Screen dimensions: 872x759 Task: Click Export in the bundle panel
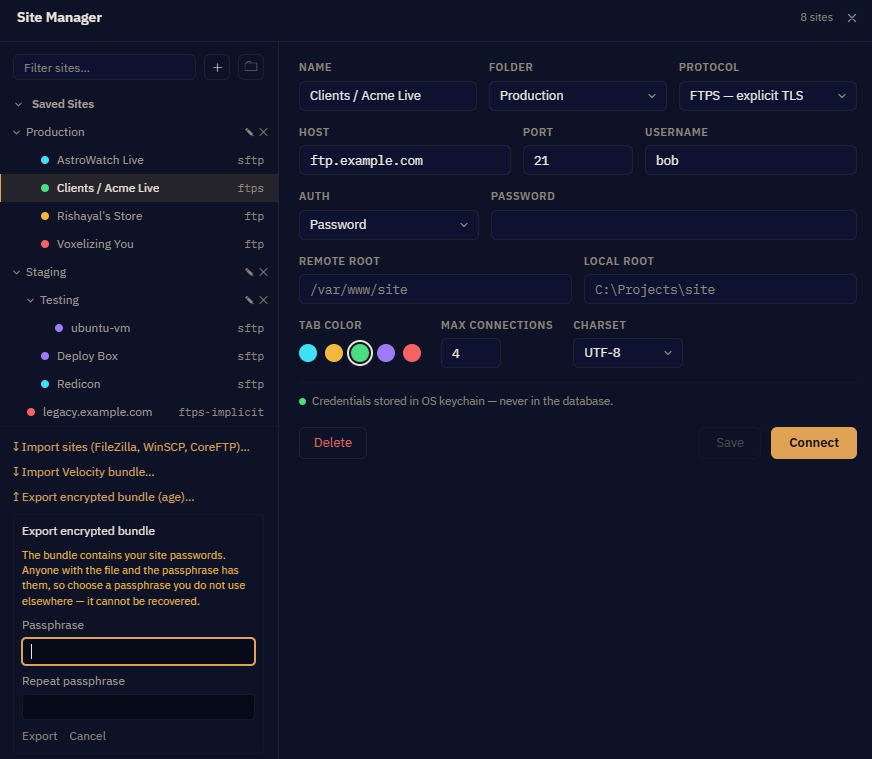click(x=39, y=736)
